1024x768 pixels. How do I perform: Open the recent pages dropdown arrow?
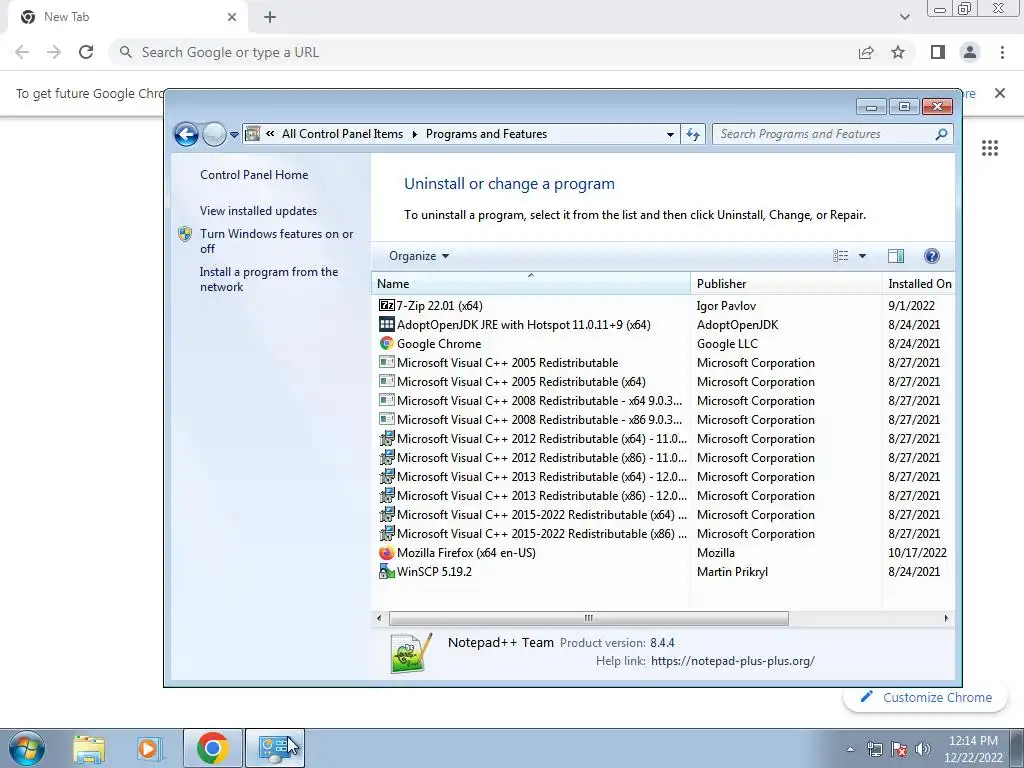tap(234, 135)
